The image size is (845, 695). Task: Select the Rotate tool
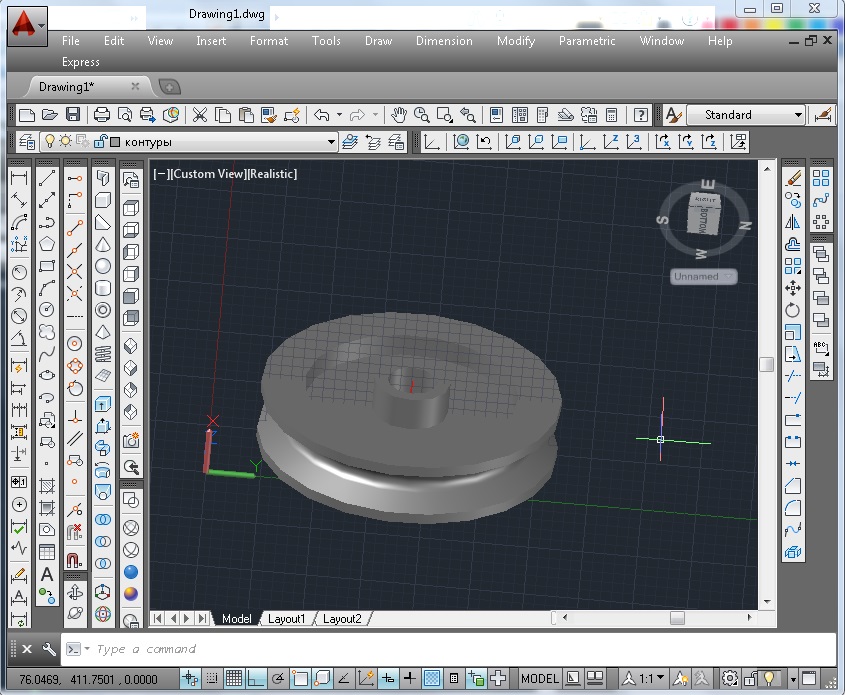click(793, 310)
